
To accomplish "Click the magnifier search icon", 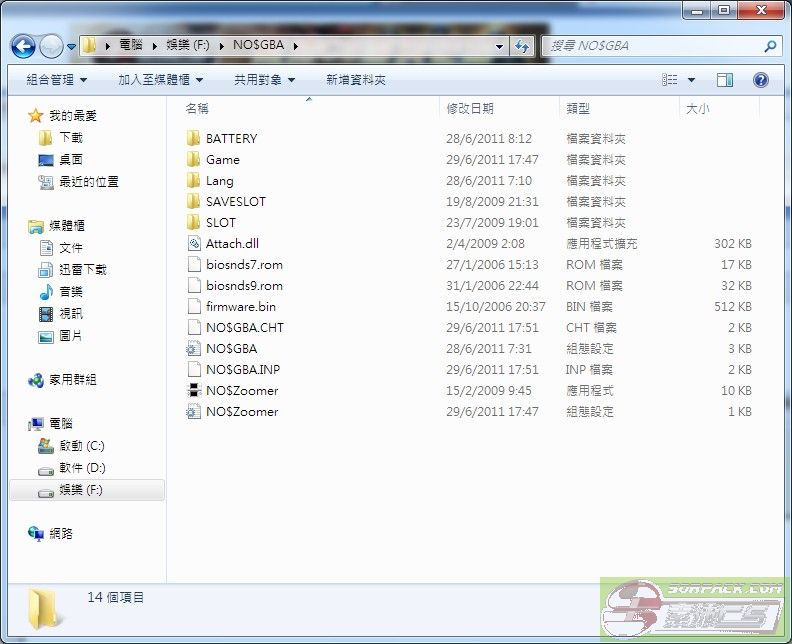I will tap(770, 46).
